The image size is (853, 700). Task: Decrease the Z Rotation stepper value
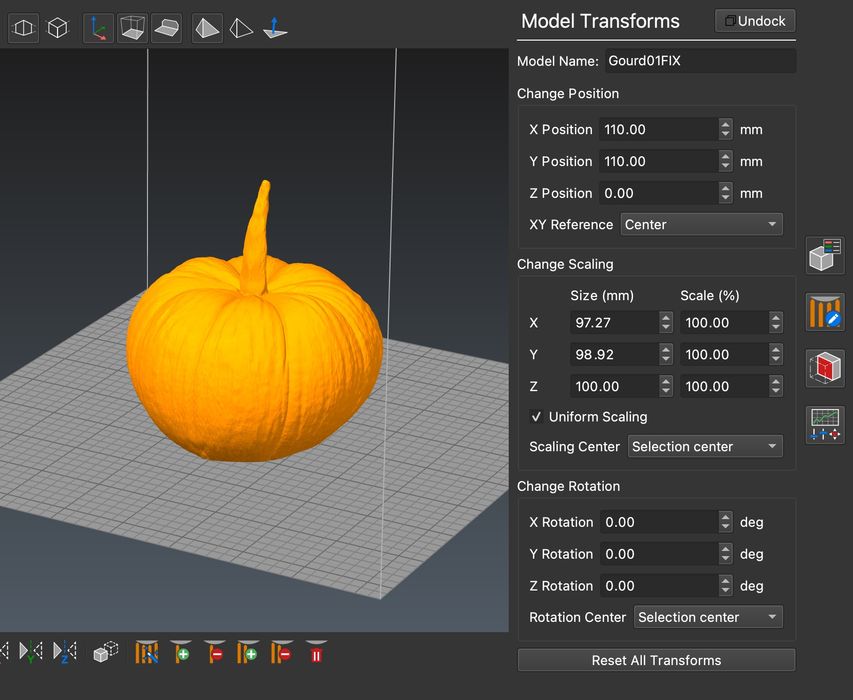coord(725,591)
